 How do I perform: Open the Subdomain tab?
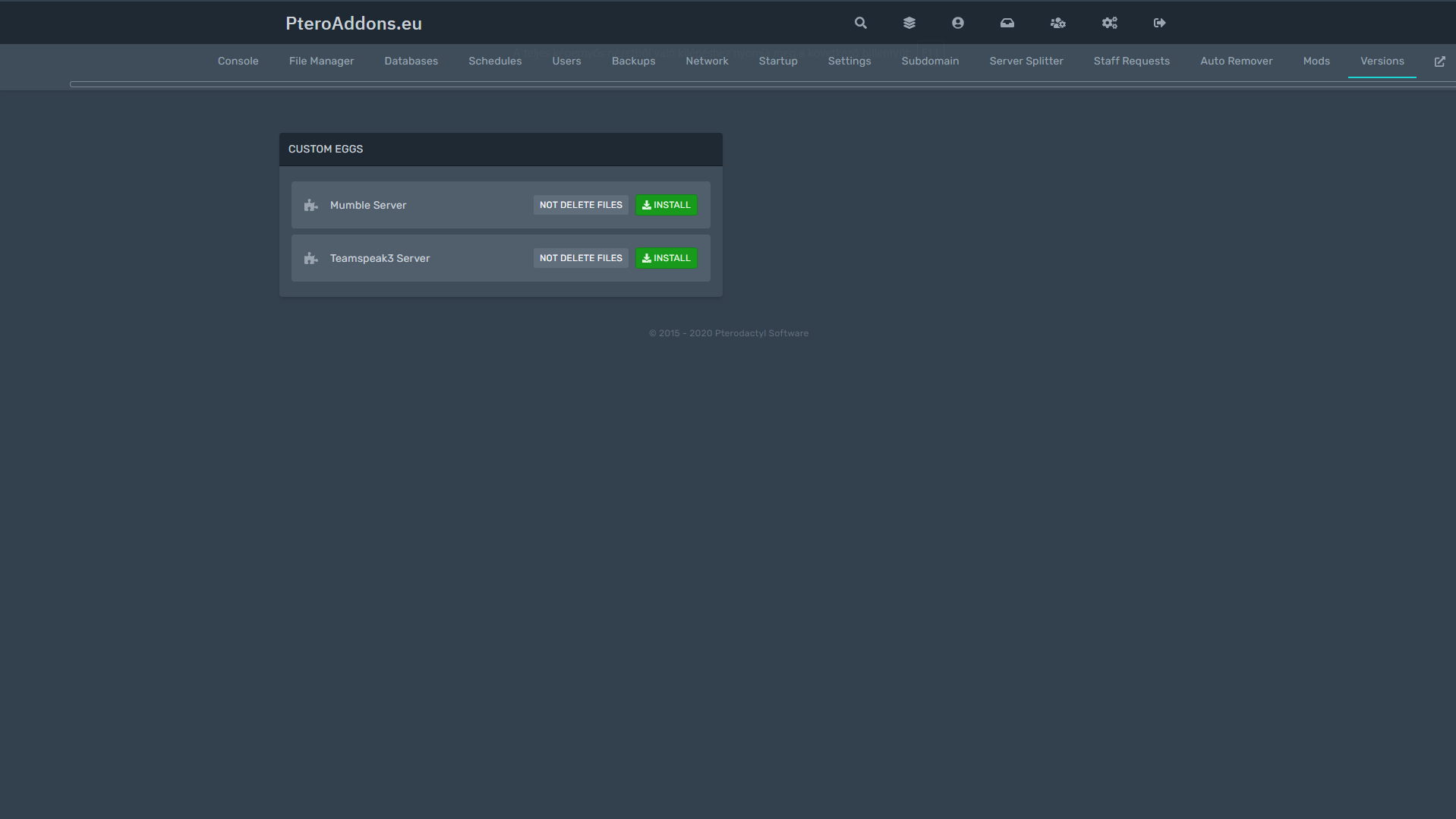[929, 61]
